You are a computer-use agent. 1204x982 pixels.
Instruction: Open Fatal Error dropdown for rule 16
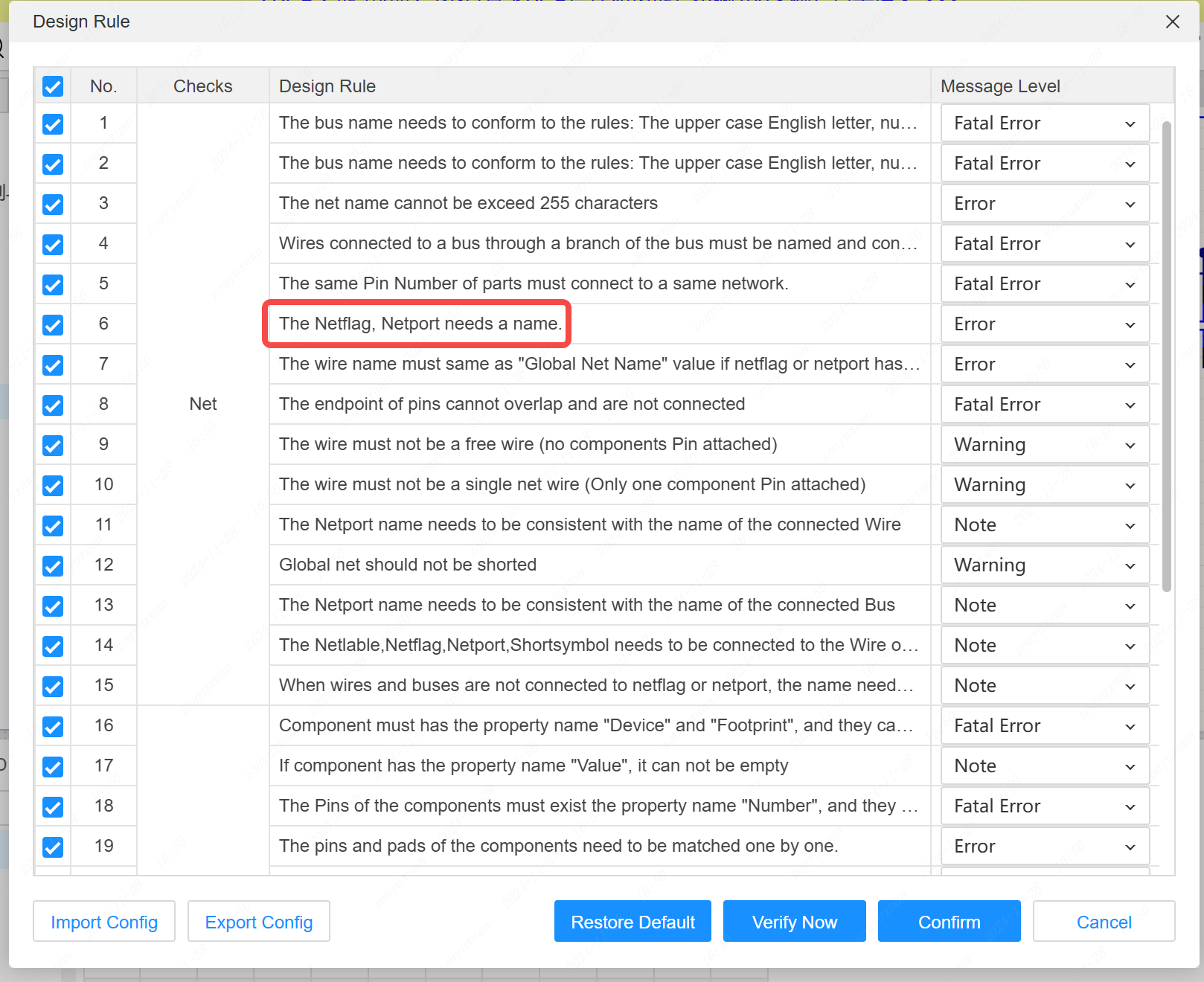click(1044, 726)
